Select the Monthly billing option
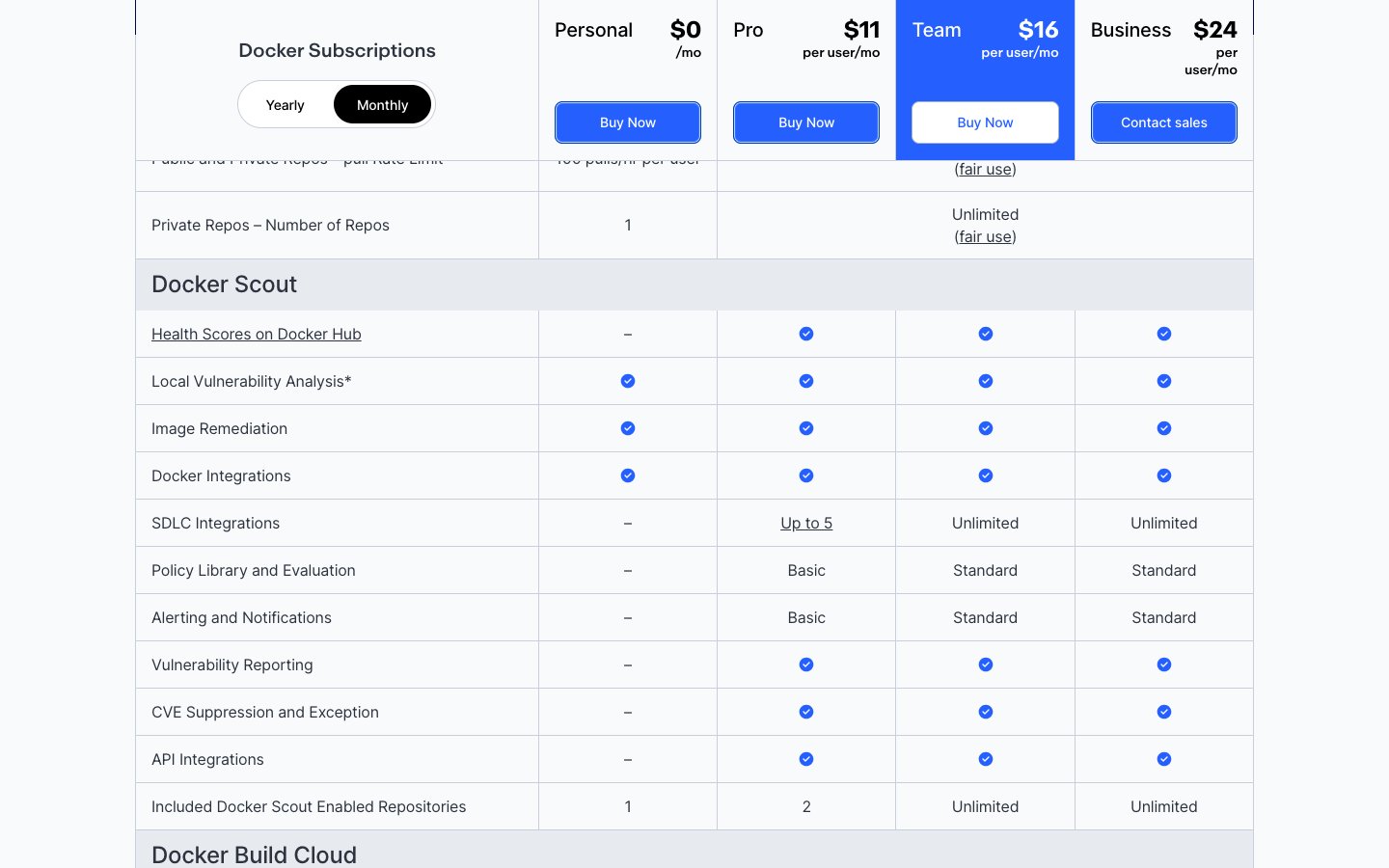 coord(382,105)
